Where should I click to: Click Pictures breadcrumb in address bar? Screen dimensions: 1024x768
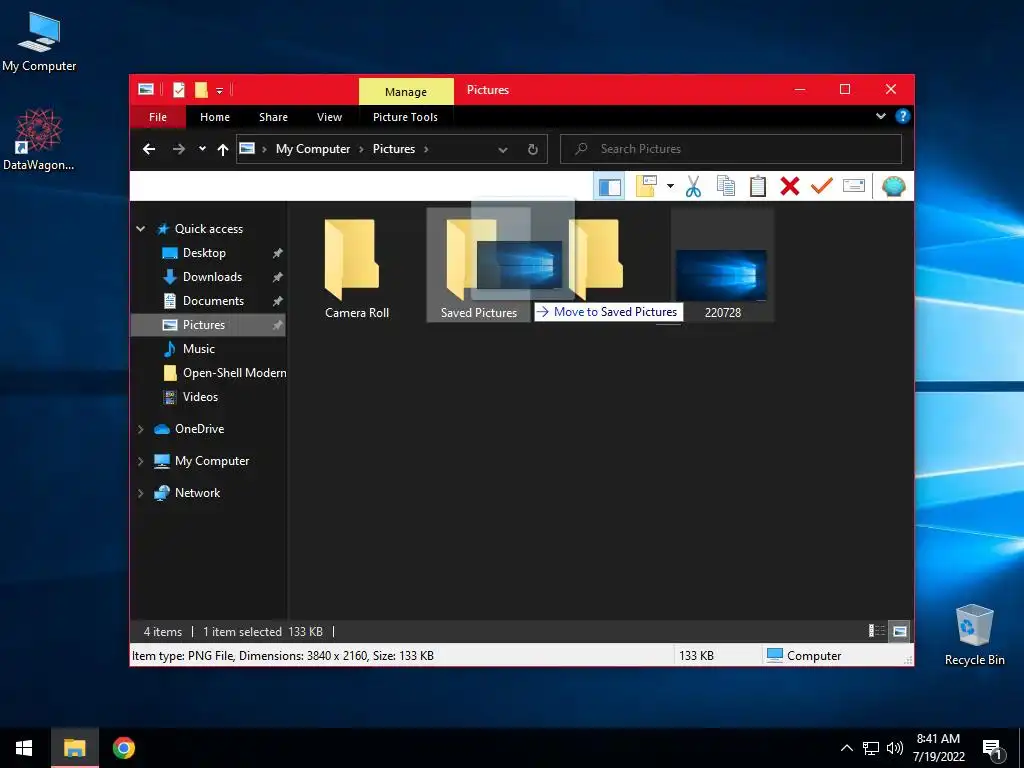point(394,149)
